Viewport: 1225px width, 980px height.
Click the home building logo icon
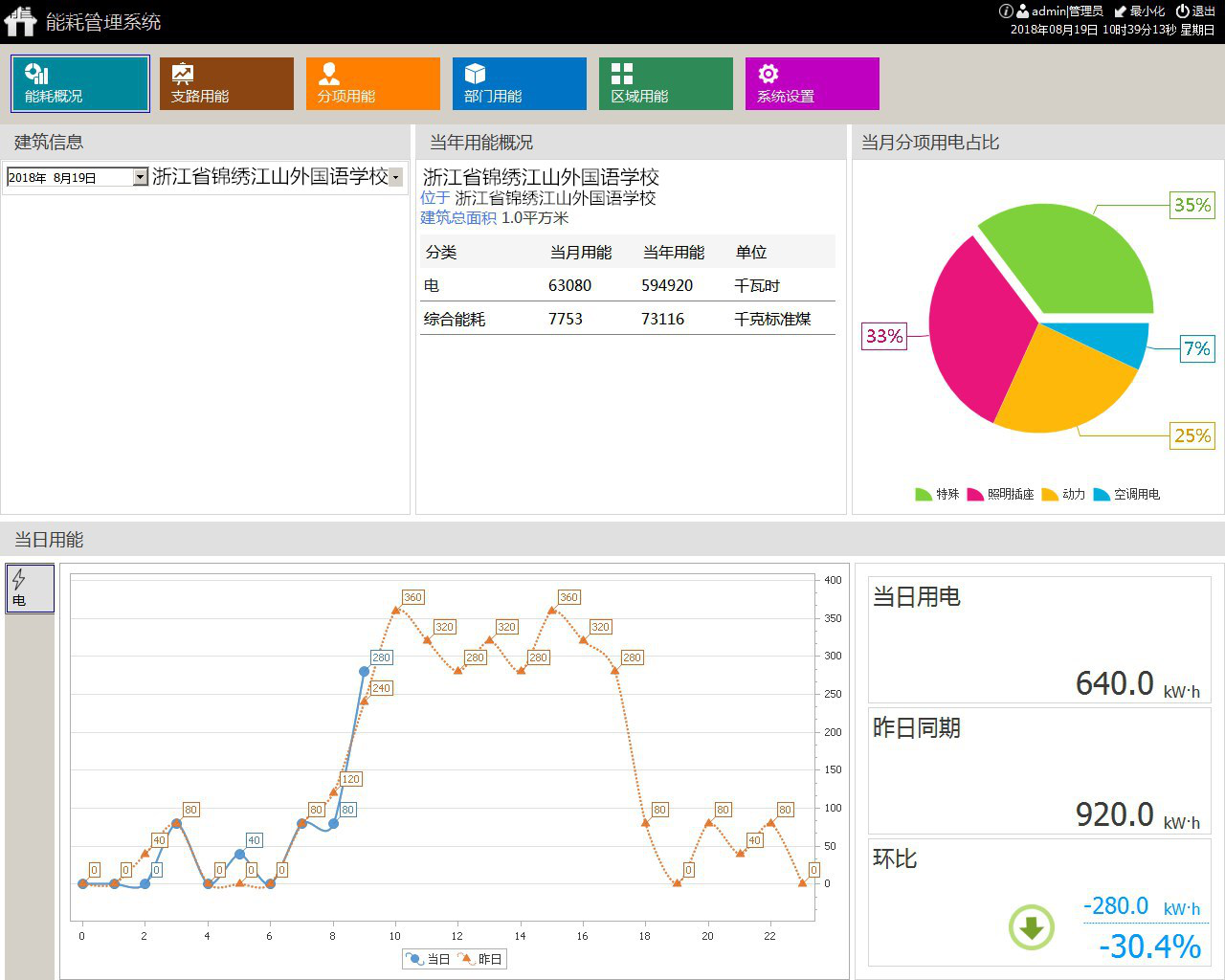20,21
